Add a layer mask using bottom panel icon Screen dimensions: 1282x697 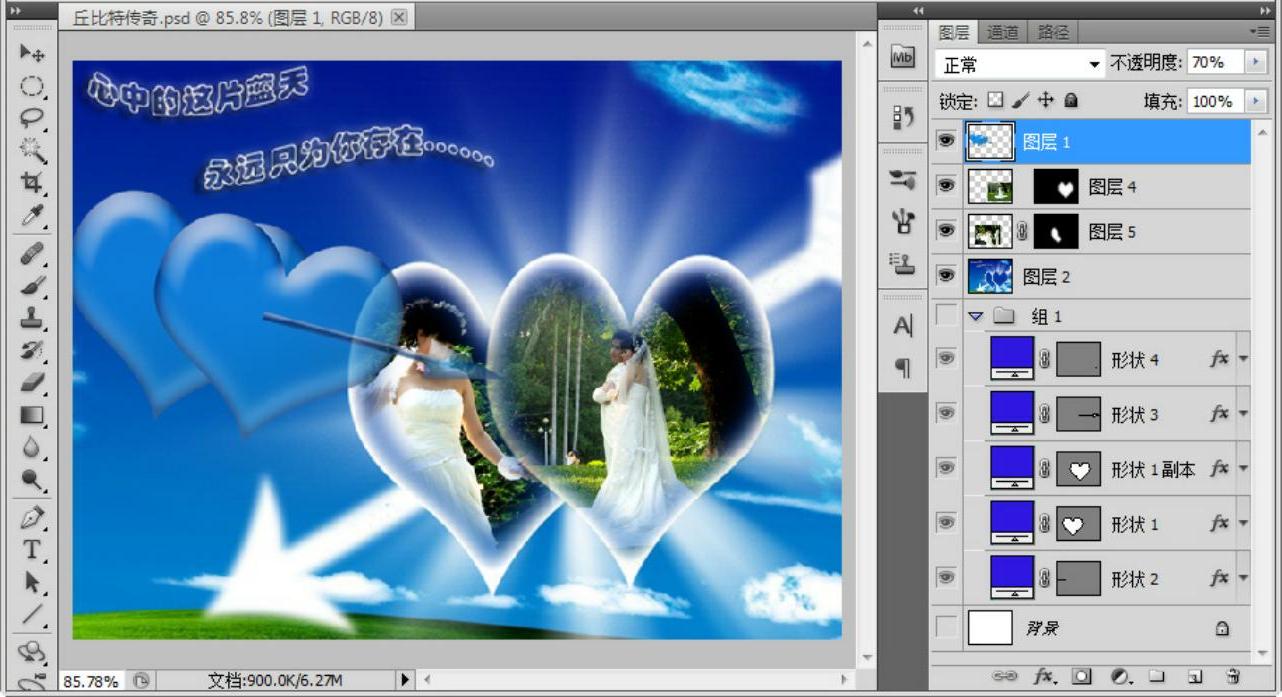point(1081,677)
